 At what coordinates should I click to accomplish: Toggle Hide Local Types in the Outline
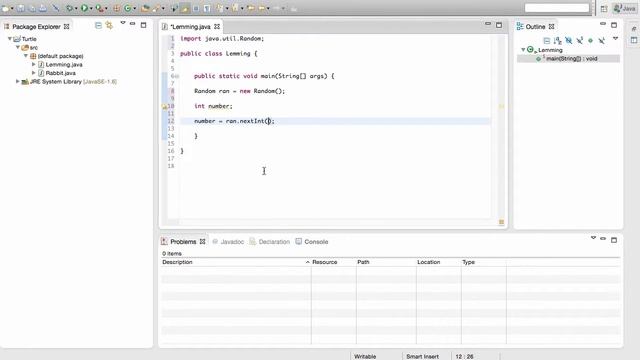601,40
